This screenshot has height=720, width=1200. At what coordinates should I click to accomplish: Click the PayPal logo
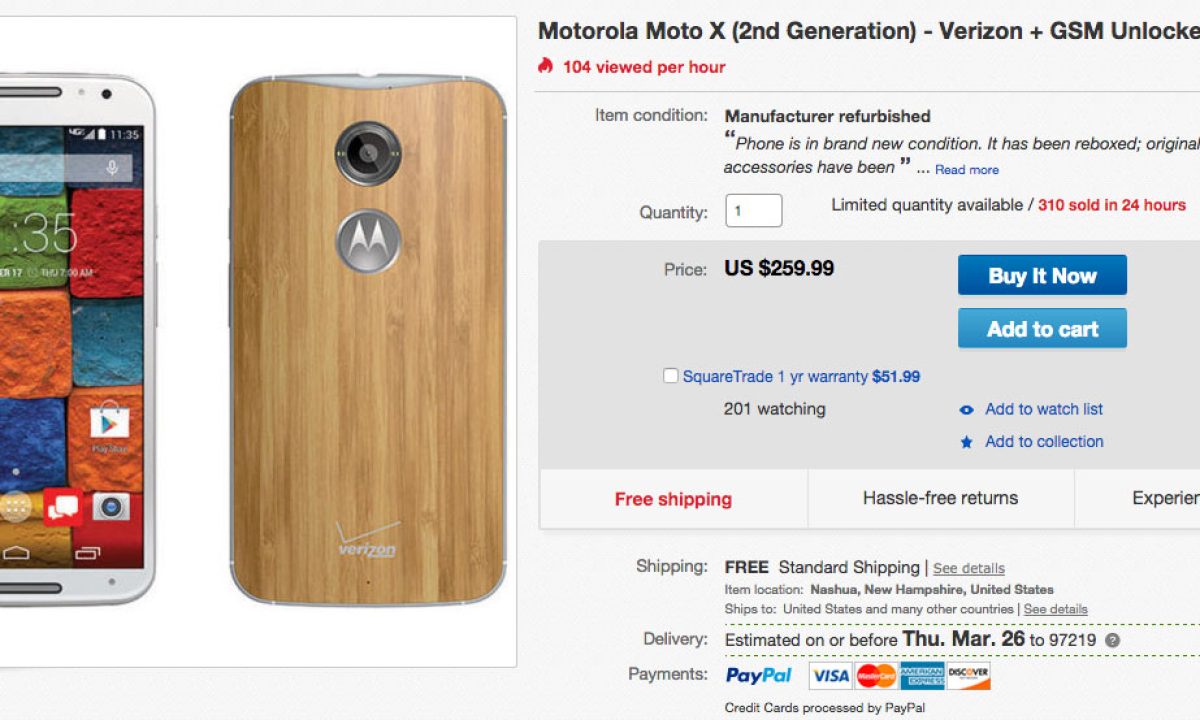point(759,676)
